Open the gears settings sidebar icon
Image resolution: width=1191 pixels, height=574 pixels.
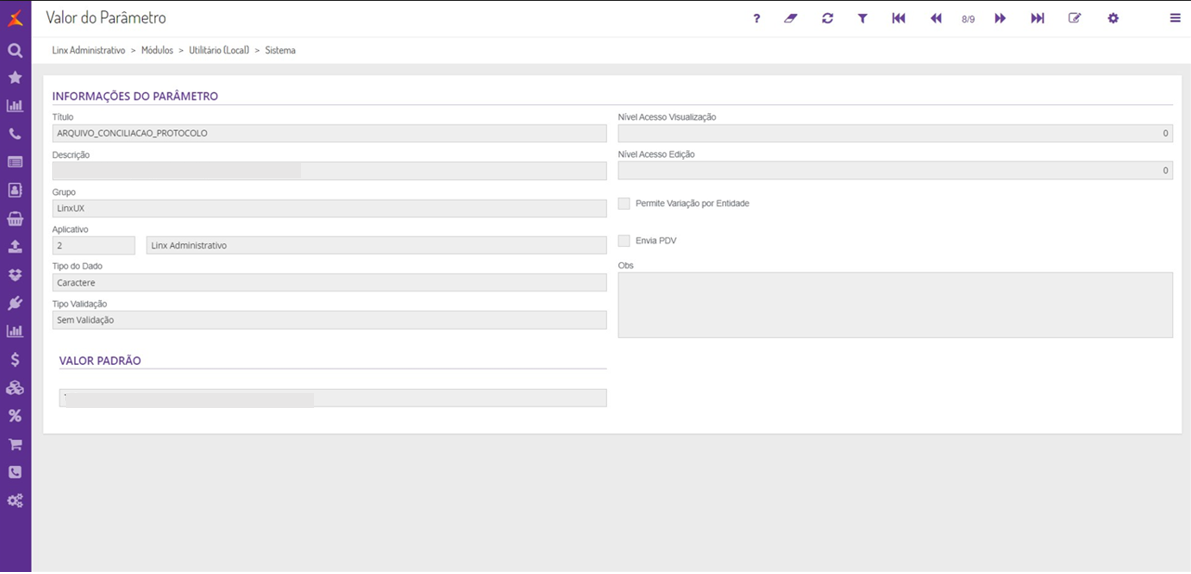(x=14, y=500)
